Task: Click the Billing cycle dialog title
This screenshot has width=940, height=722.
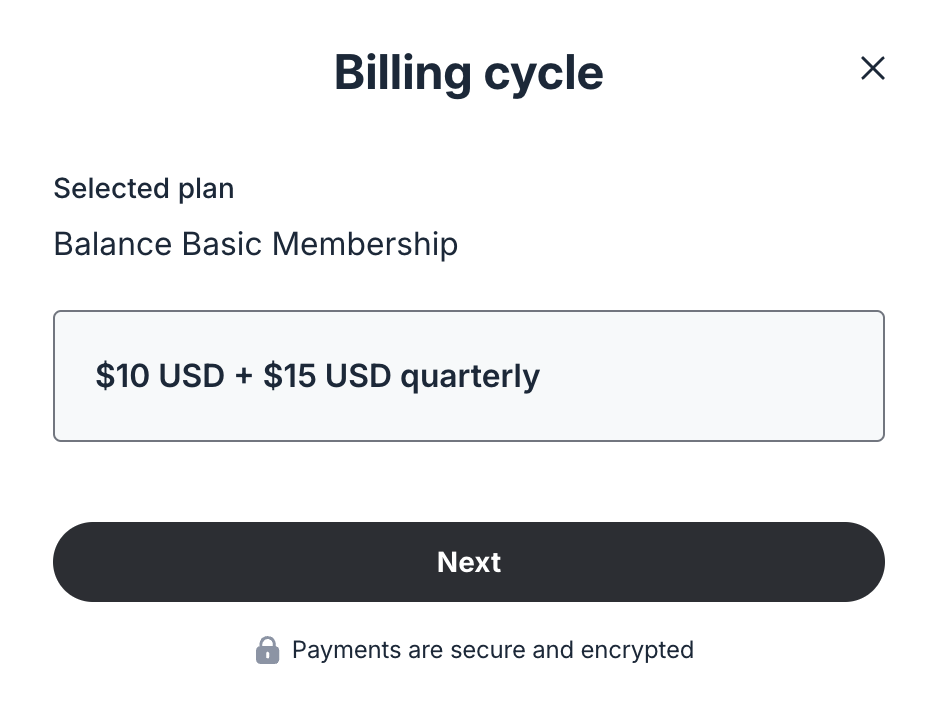Action: point(469,72)
